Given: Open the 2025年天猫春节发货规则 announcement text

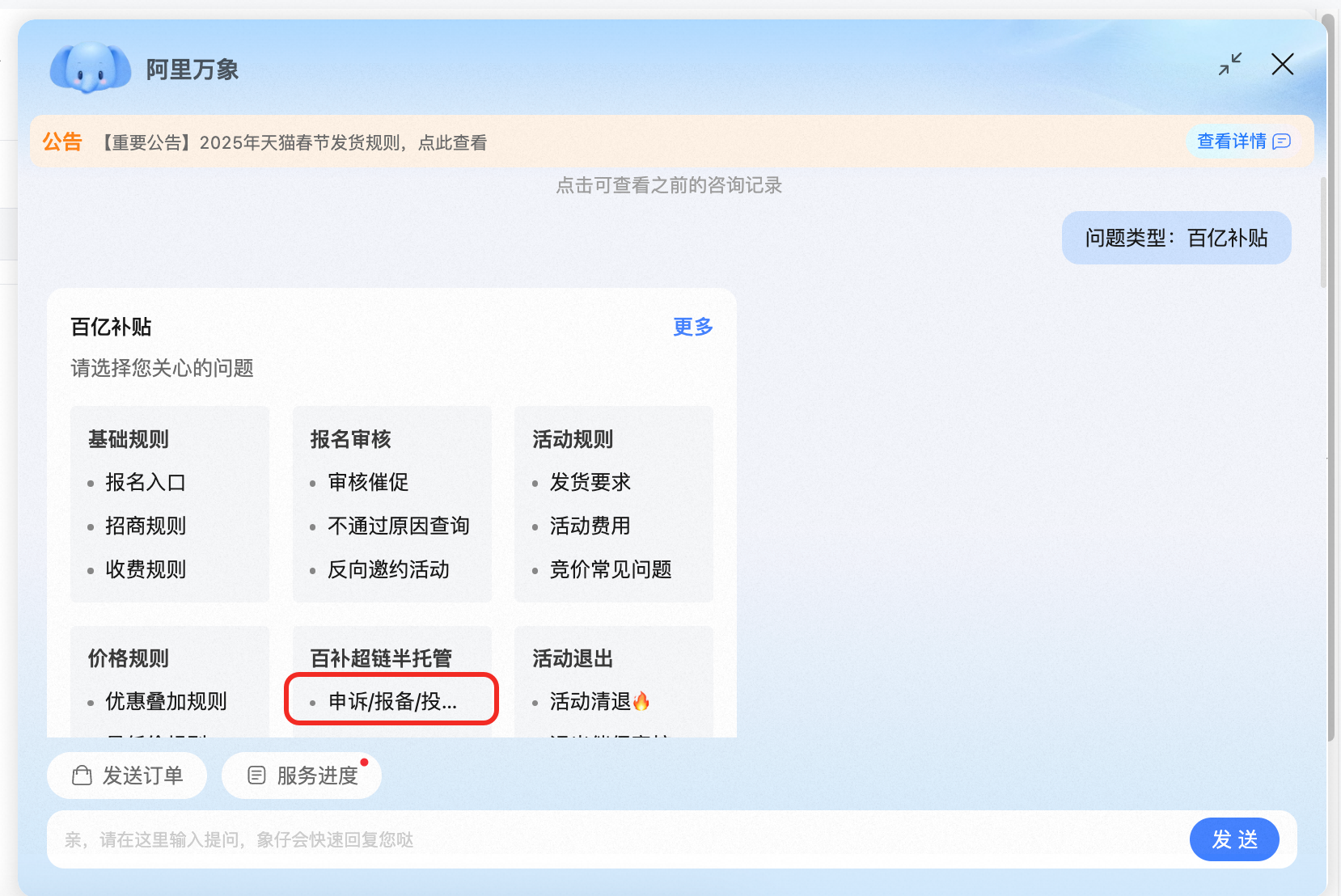Looking at the screenshot, I should [x=294, y=143].
